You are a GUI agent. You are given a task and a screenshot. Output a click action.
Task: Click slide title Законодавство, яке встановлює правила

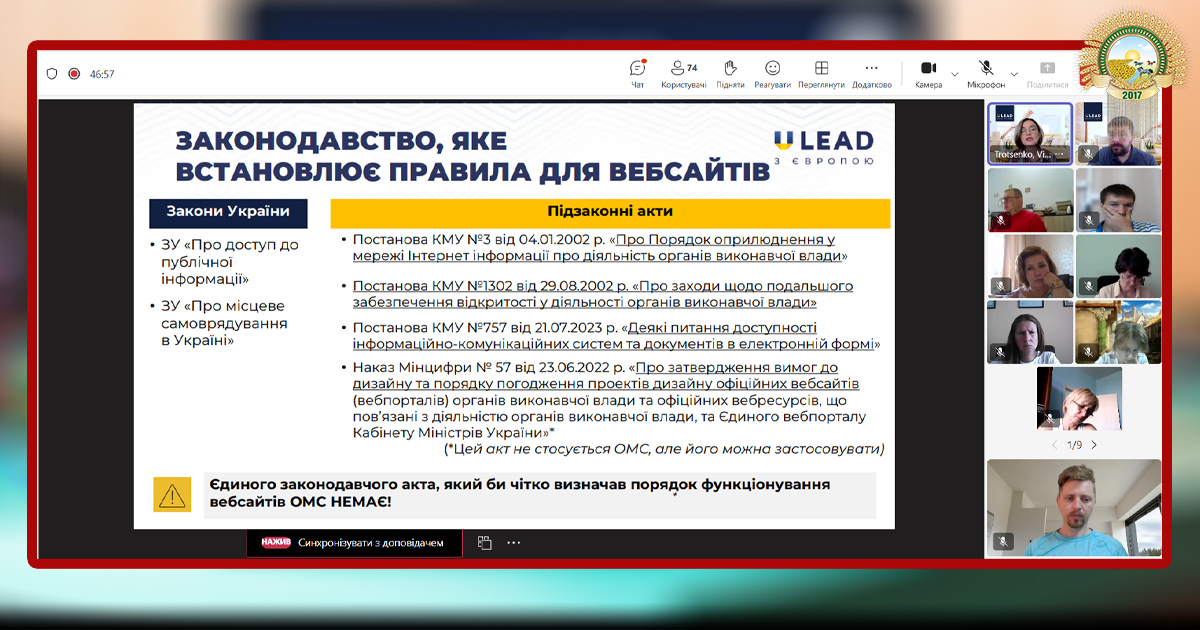coord(472,156)
